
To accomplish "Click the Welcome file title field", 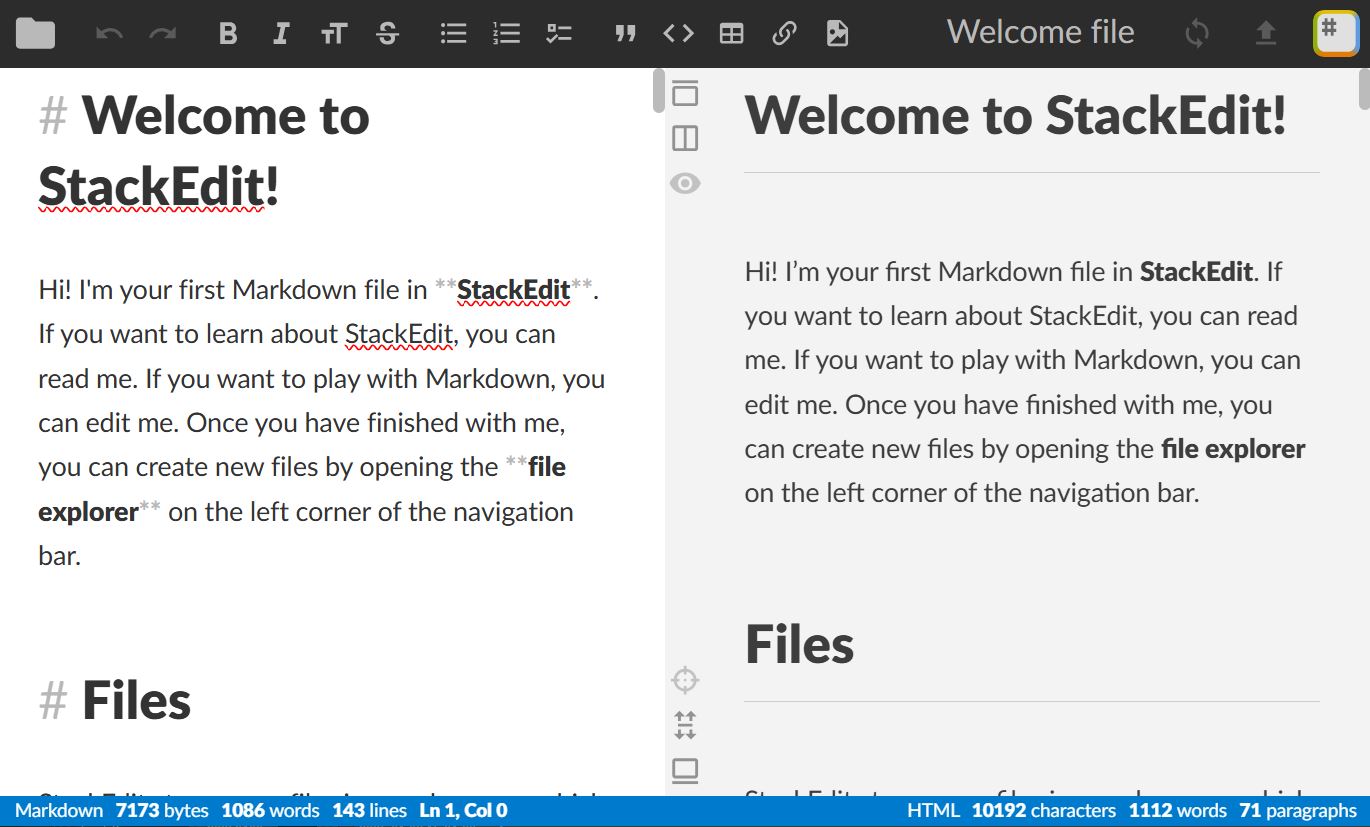I will click(1040, 33).
